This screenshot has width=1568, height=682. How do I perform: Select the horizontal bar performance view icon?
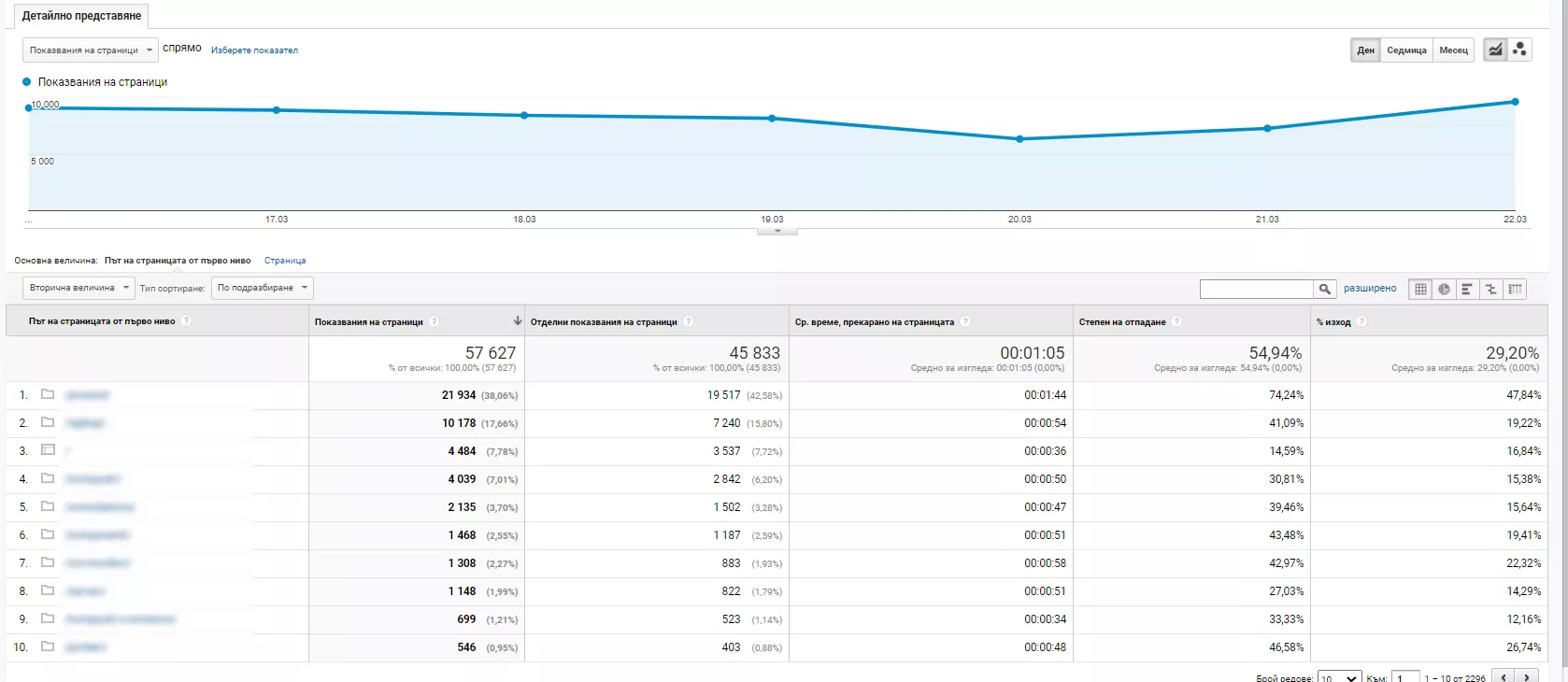1467,290
